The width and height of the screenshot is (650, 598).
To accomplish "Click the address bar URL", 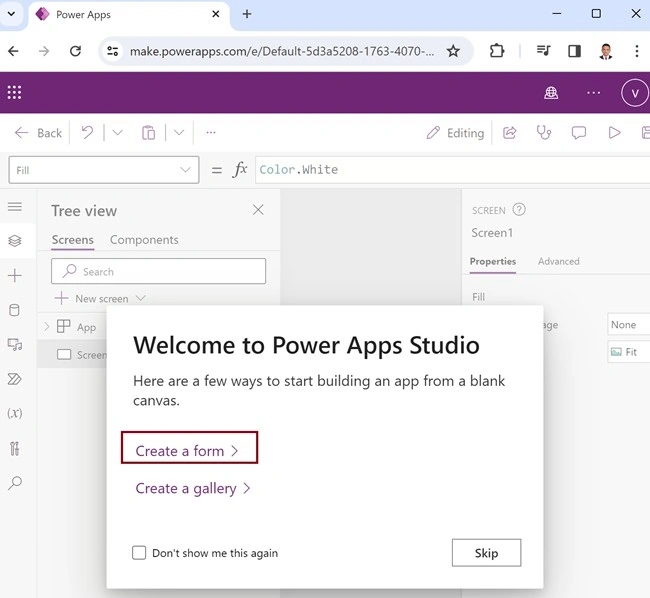I will tap(282, 51).
